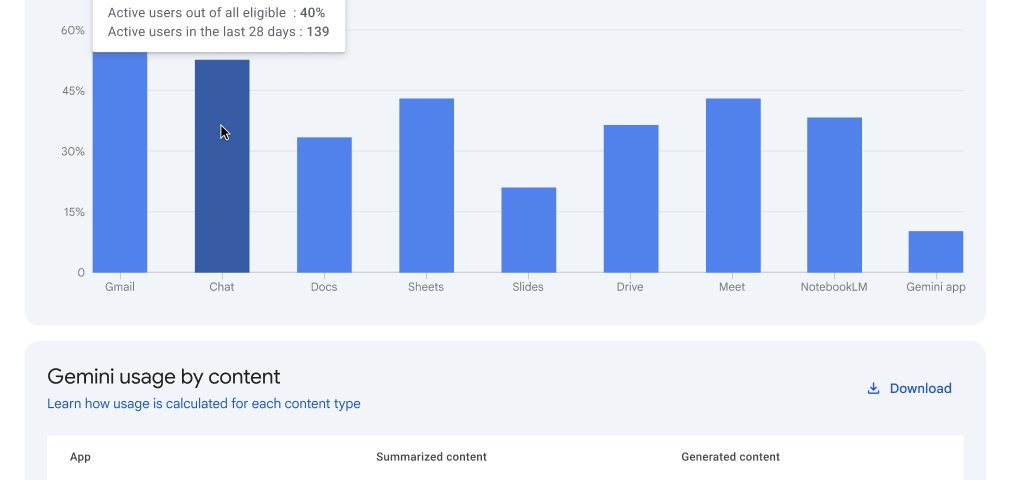Screen dimensions: 1010x480
Task: Select the Gmail bar in the chart
Action: pos(120,162)
